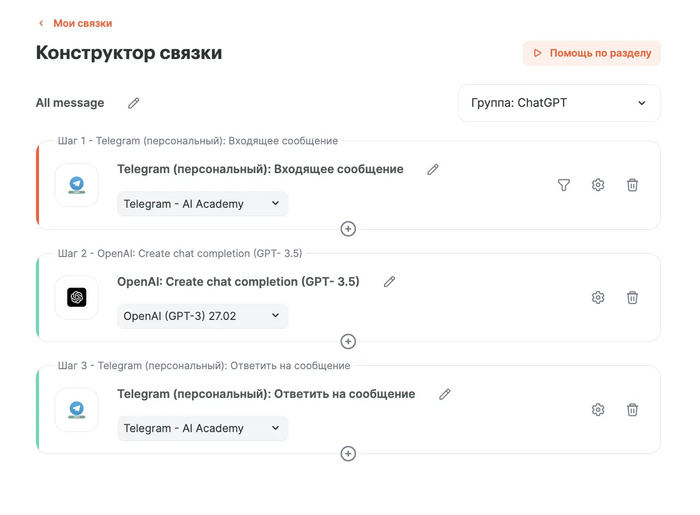Click the All message scenario name
The height and width of the screenshot is (515, 700).
click(70, 103)
